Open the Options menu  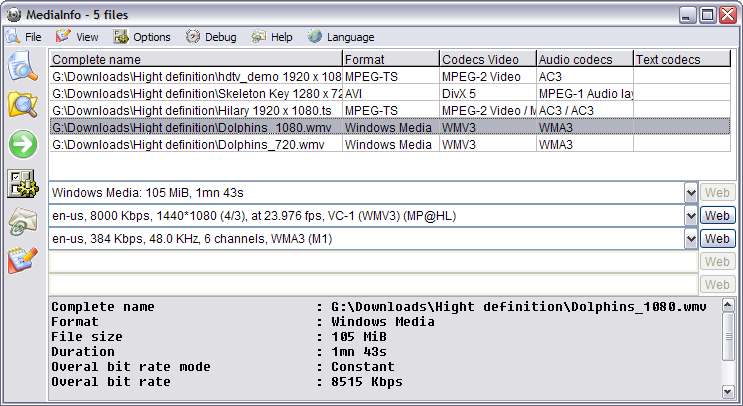click(x=142, y=37)
